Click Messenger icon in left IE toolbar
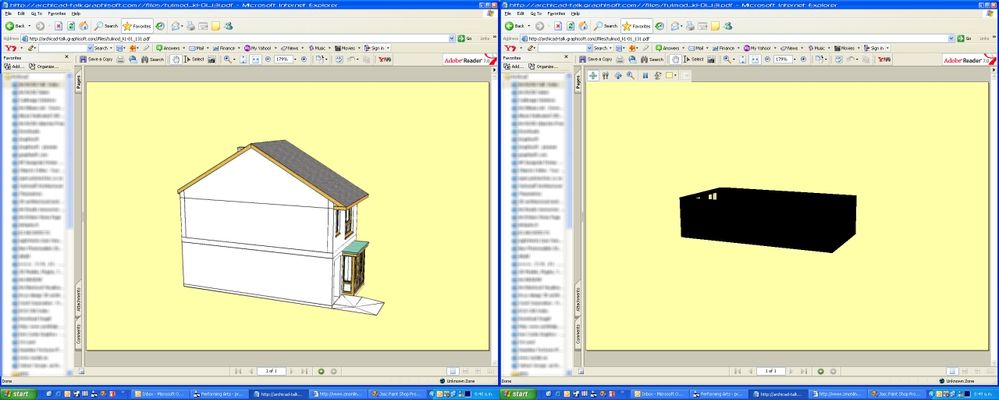This screenshot has height=400, width=999. (229, 26)
